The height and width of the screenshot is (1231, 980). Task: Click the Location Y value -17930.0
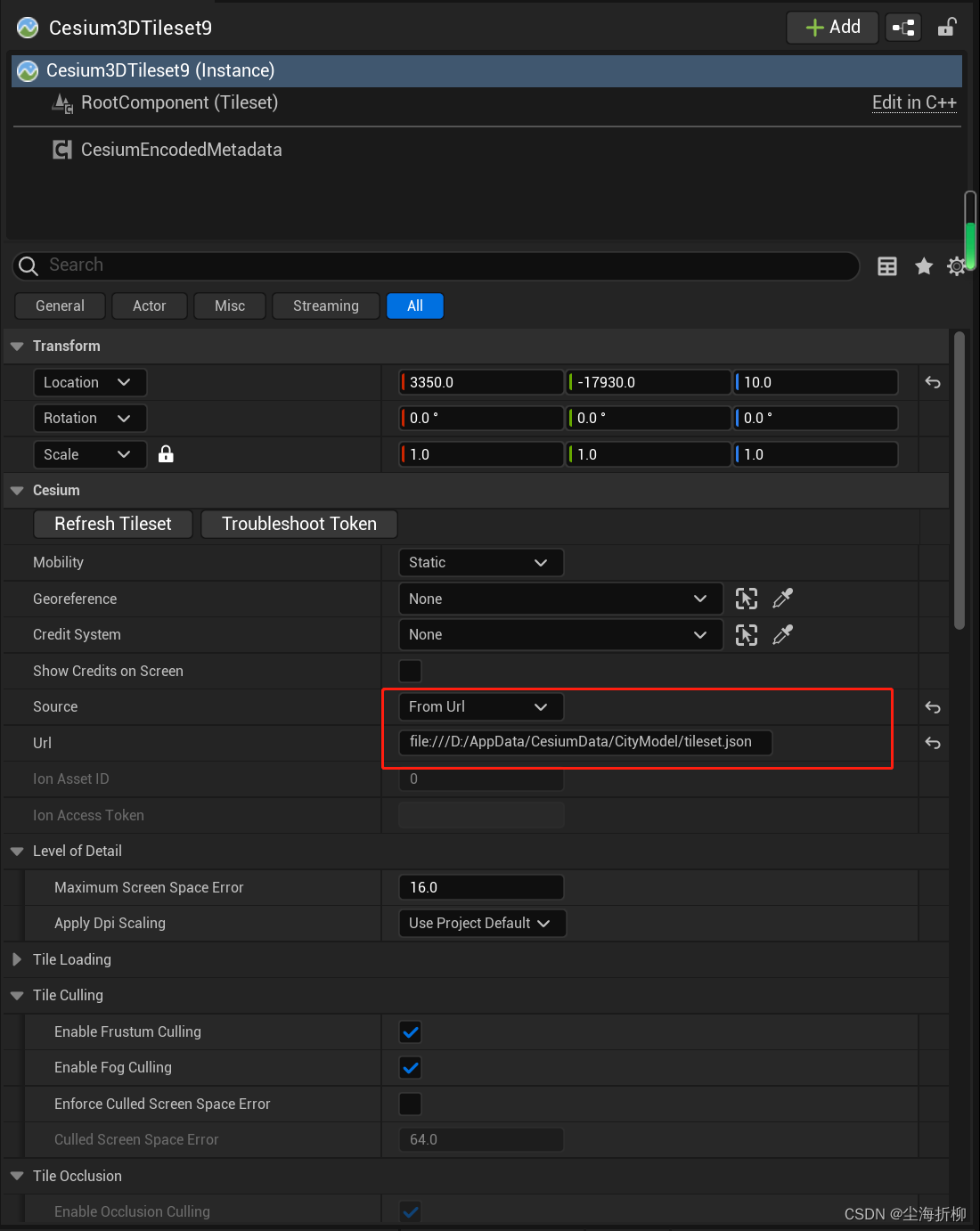649,382
